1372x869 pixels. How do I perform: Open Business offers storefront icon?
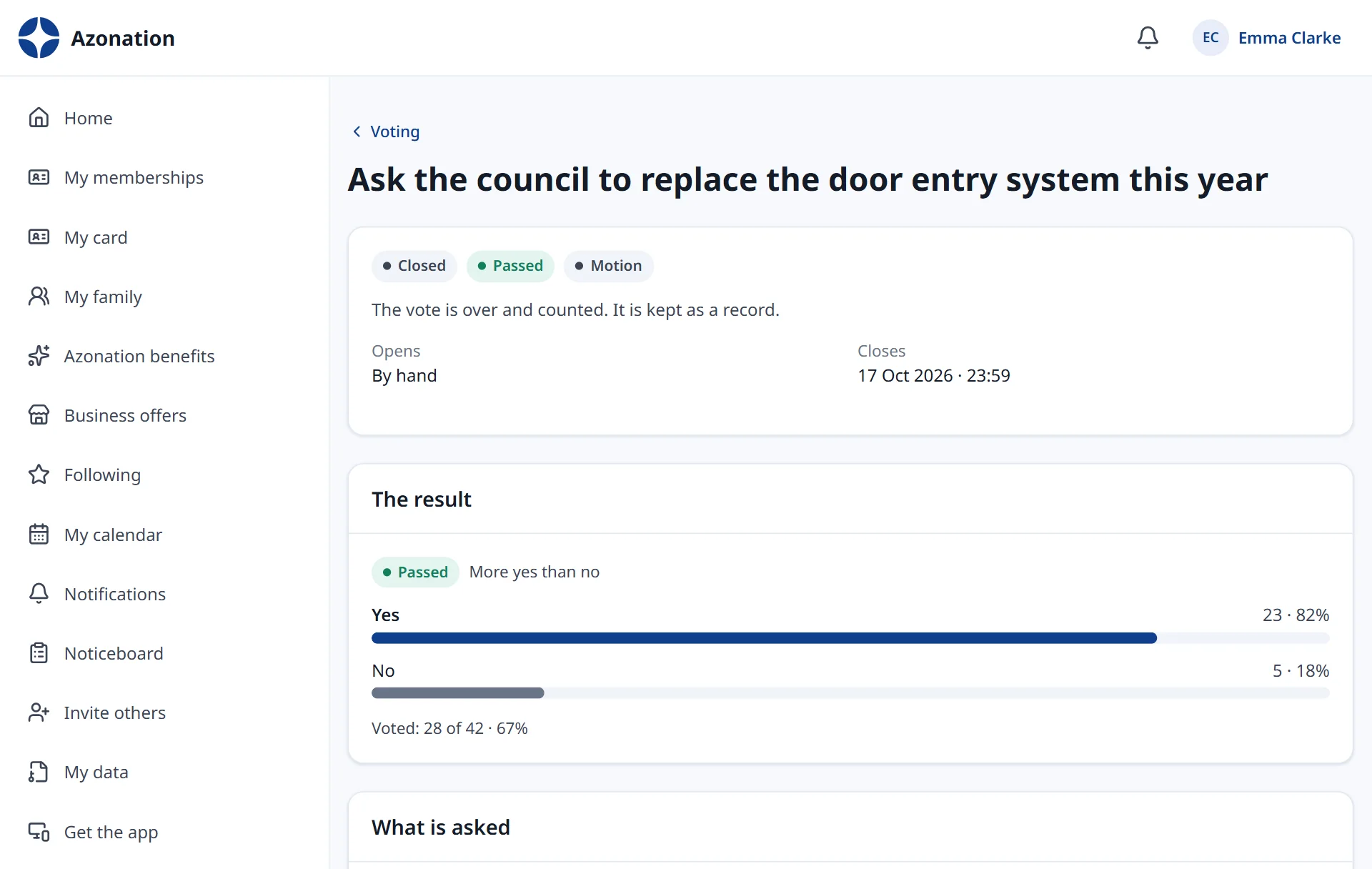(39, 415)
